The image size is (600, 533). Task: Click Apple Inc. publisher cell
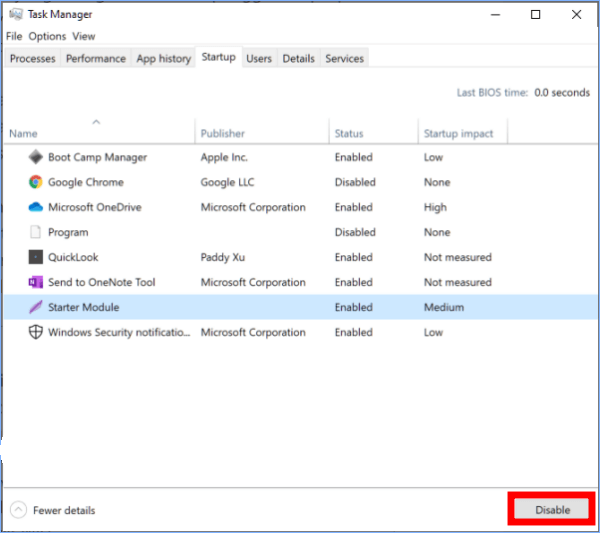(x=224, y=157)
